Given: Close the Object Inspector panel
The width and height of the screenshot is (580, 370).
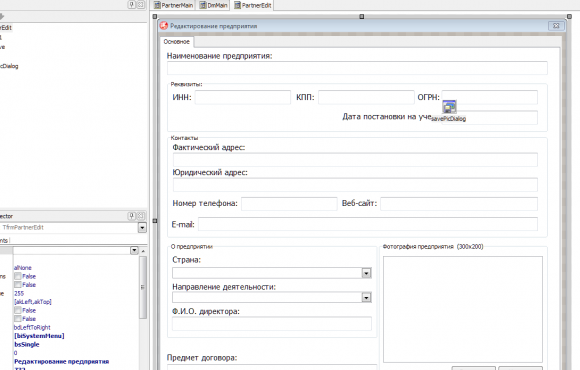Looking at the screenshot, I should pyautogui.click(x=141, y=216).
